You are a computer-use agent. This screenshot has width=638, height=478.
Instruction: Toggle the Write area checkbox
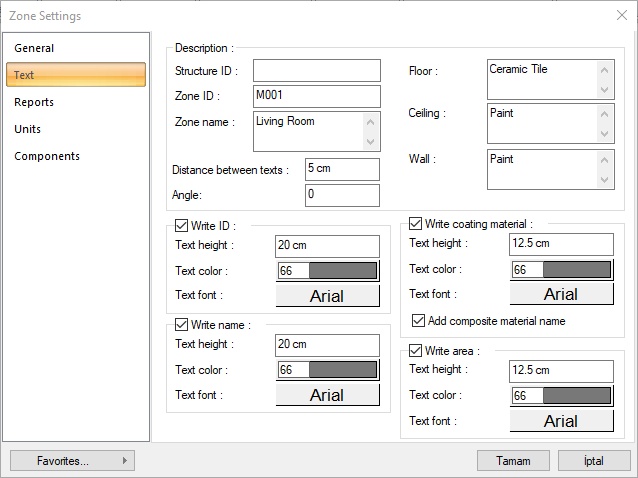click(416, 350)
